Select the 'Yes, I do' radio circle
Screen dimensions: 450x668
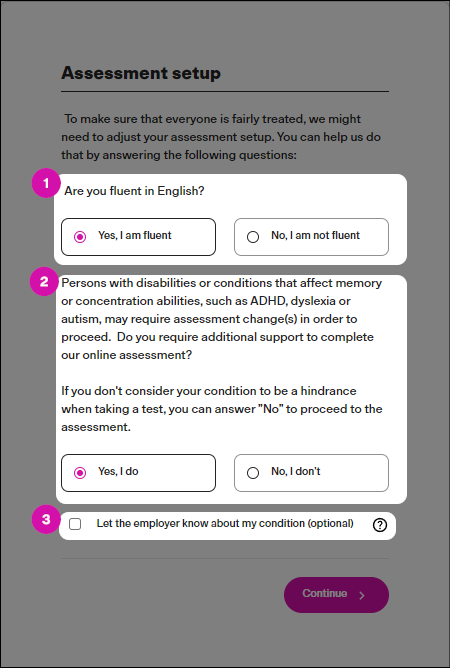click(x=80, y=473)
